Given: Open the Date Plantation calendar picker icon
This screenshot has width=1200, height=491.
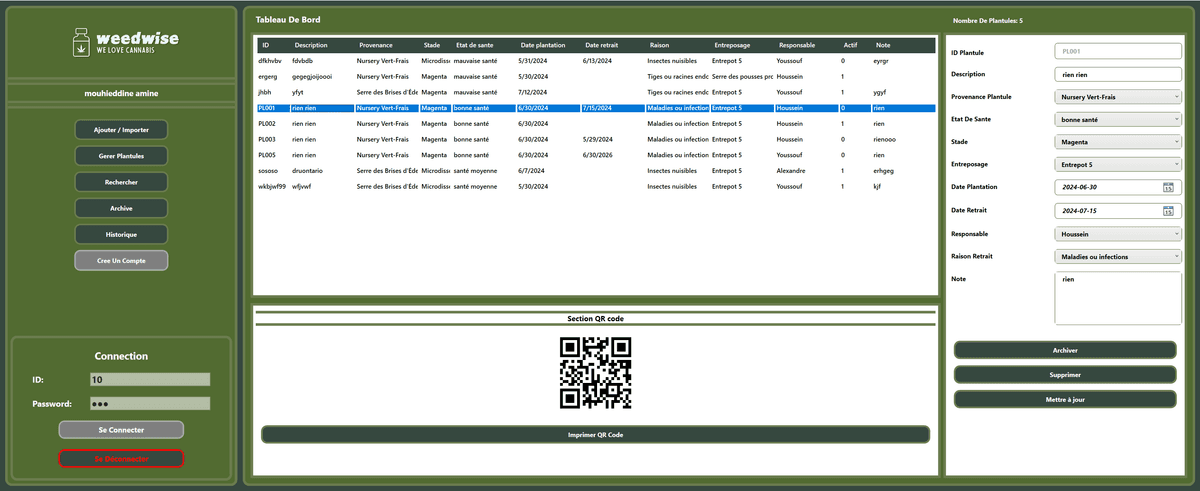Looking at the screenshot, I should point(1168,187).
